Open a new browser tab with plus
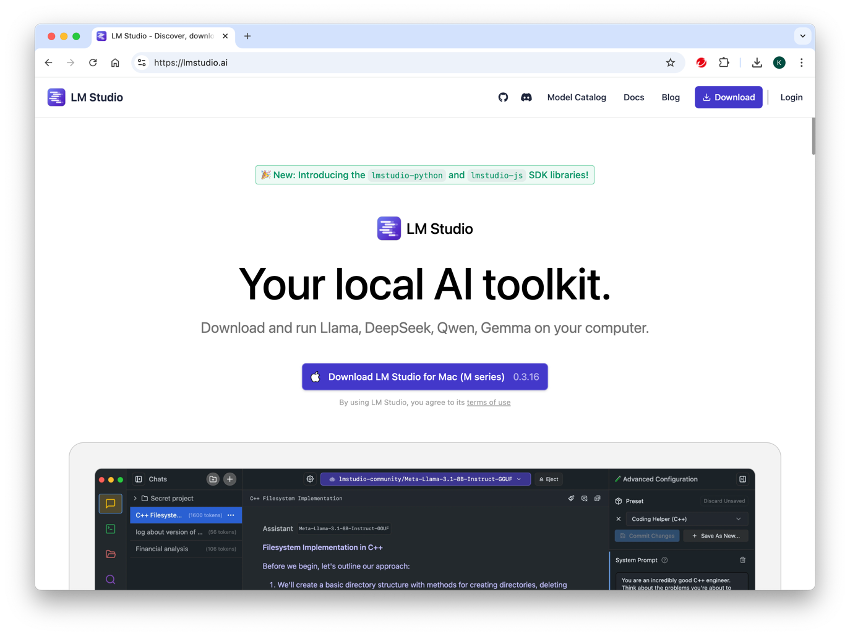The height and width of the screenshot is (636, 850). 247,36
